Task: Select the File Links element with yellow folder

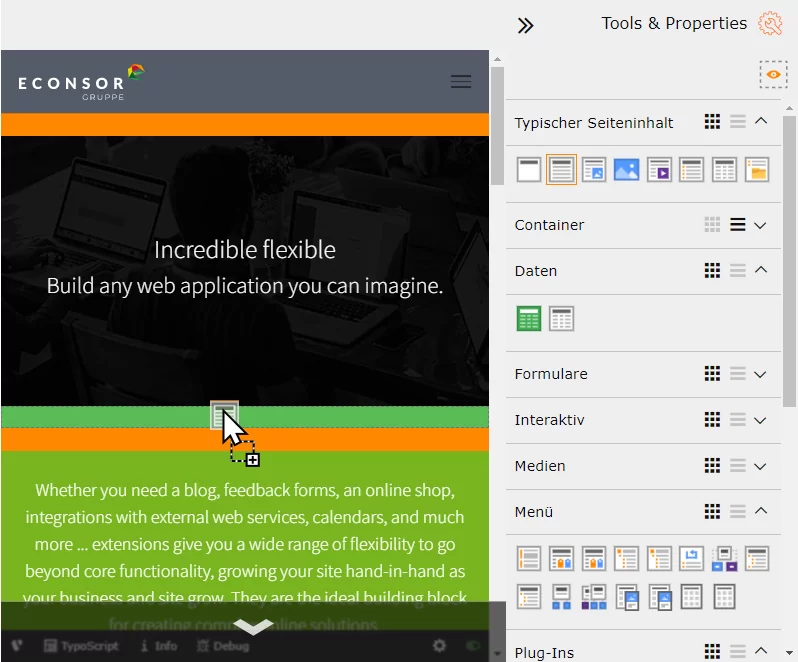Action: click(x=757, y=169)
